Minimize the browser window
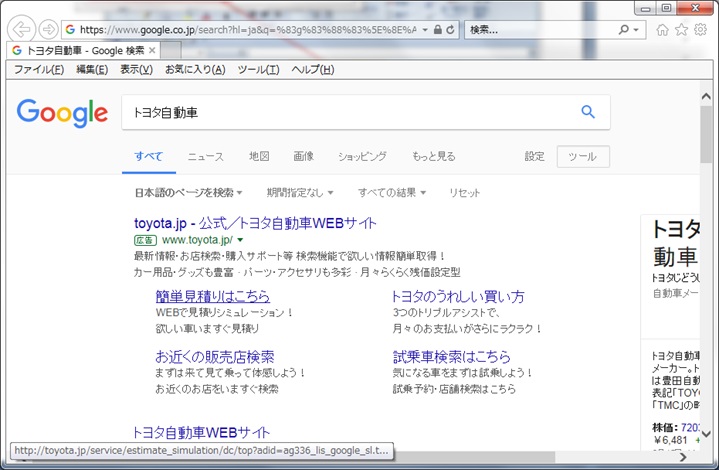The height and width of the screenshot is (470, 719). (646, 8)
